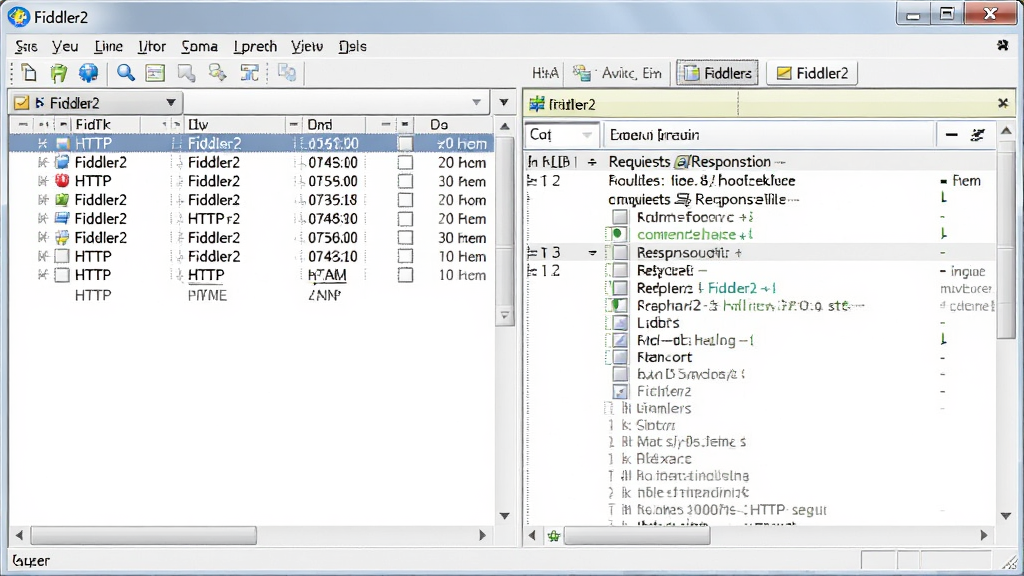Click the yellow-green icon in the 0756.00 row
Viewport: 1024px width, 576px height.
point(62,238)
